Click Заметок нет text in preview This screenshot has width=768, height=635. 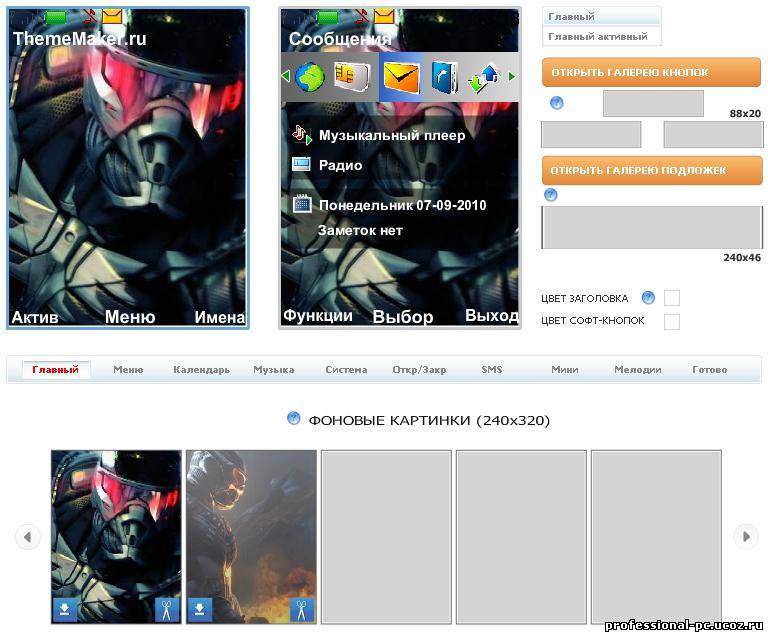[x=360, y=230]
